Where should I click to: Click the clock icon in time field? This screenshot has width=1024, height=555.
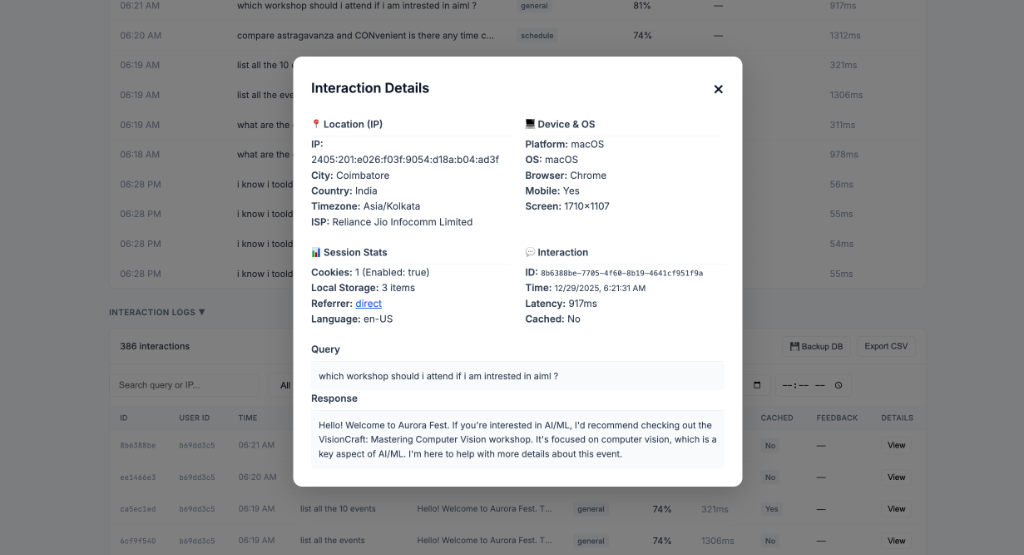(x=838, y=385)
